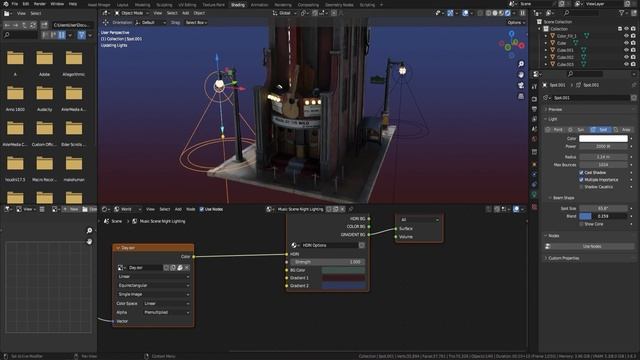
Task: Open the Material properties tab icon
Action: [x=534, y=207]
